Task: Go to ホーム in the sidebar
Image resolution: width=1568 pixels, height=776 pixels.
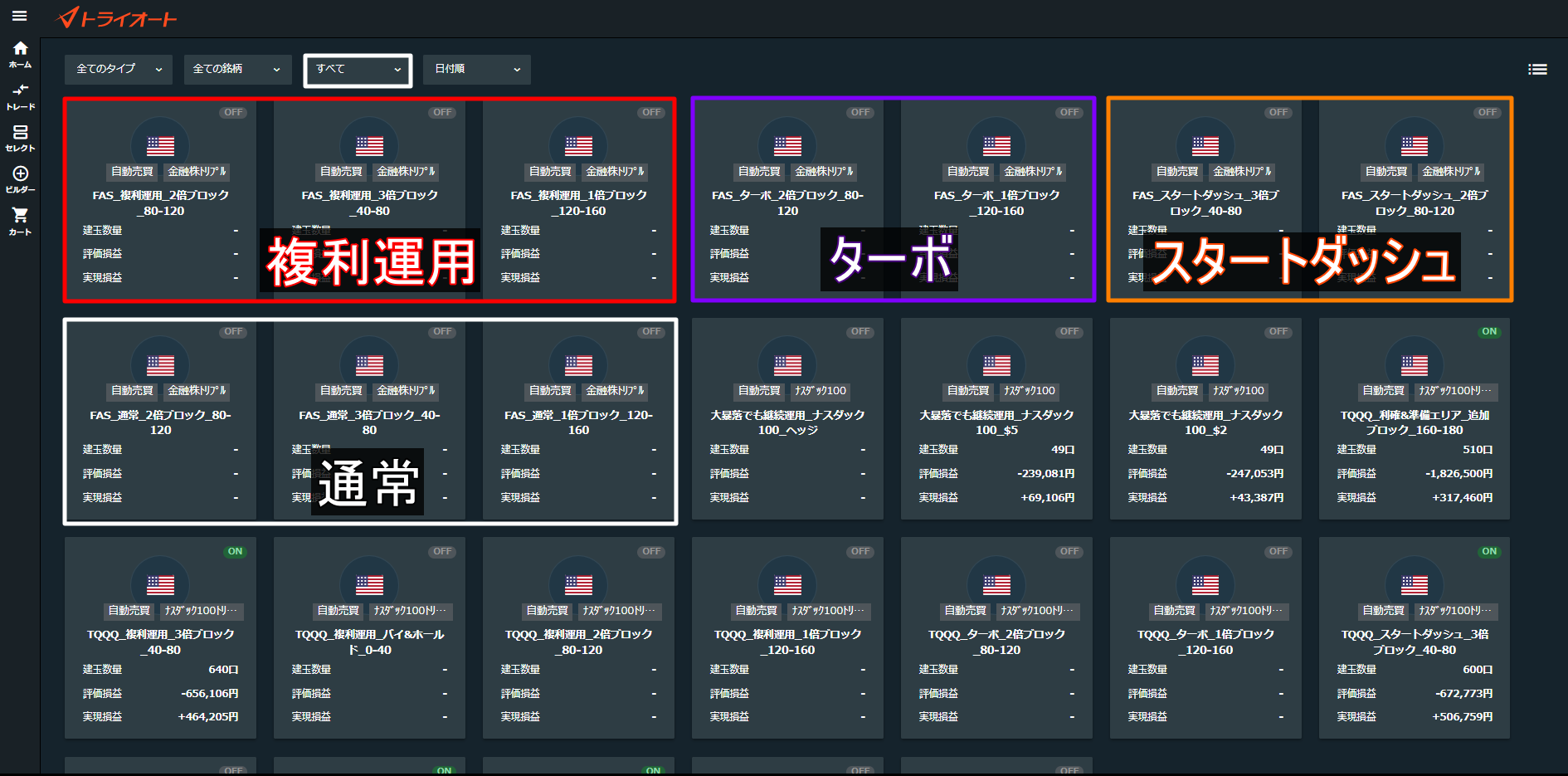Action: click(x=20, y=55)
